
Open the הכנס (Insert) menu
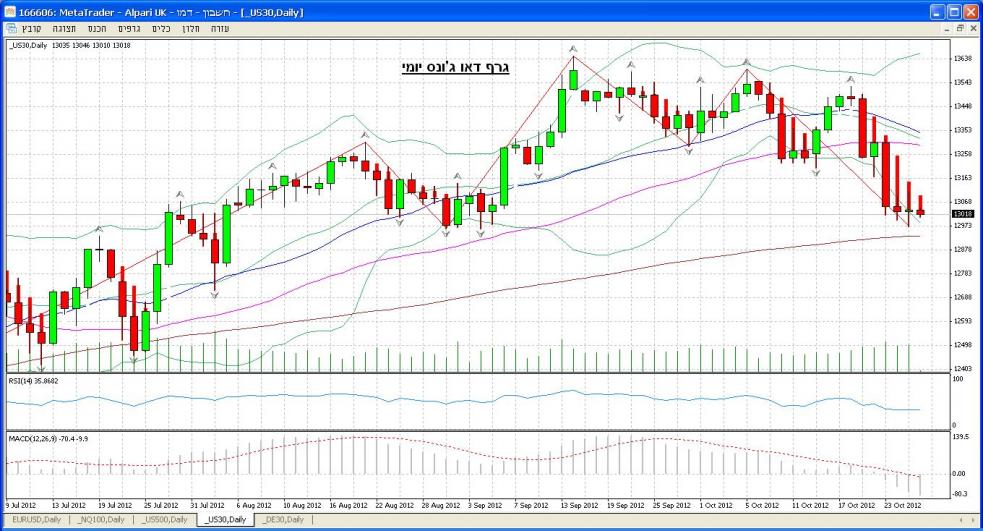pyautogui.click(x=96, y=29)
